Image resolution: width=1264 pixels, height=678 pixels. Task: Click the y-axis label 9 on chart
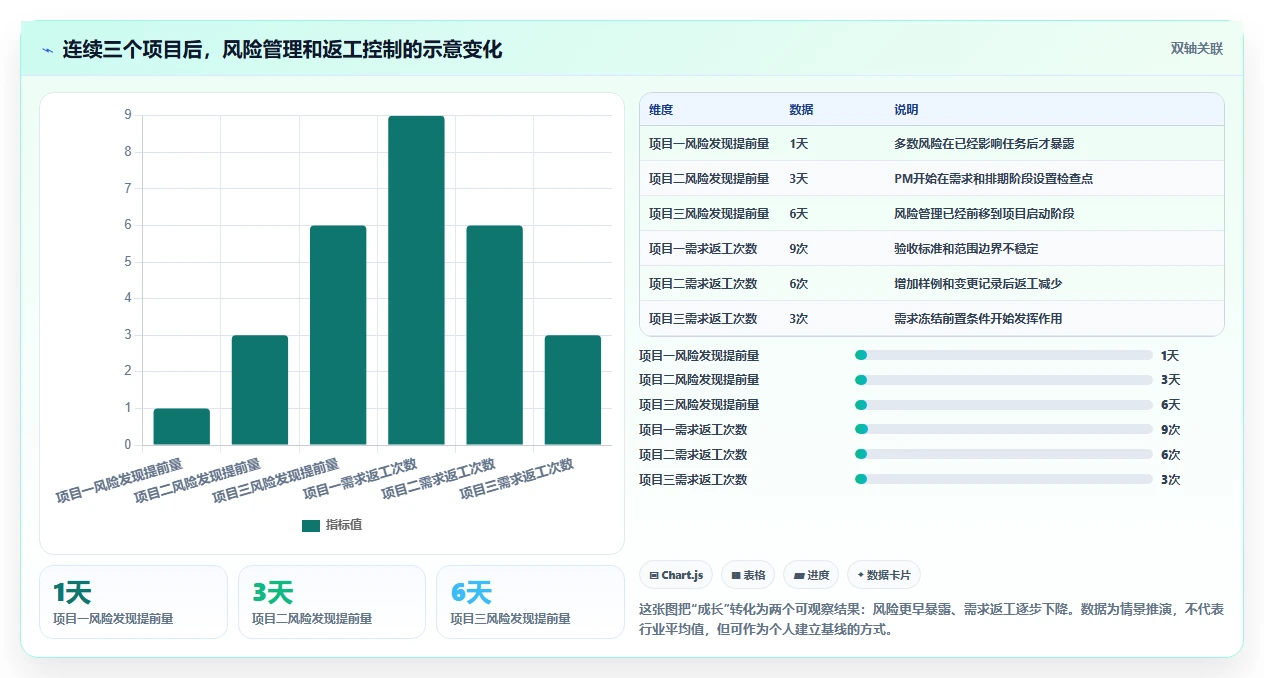click(x=127, y=115)
